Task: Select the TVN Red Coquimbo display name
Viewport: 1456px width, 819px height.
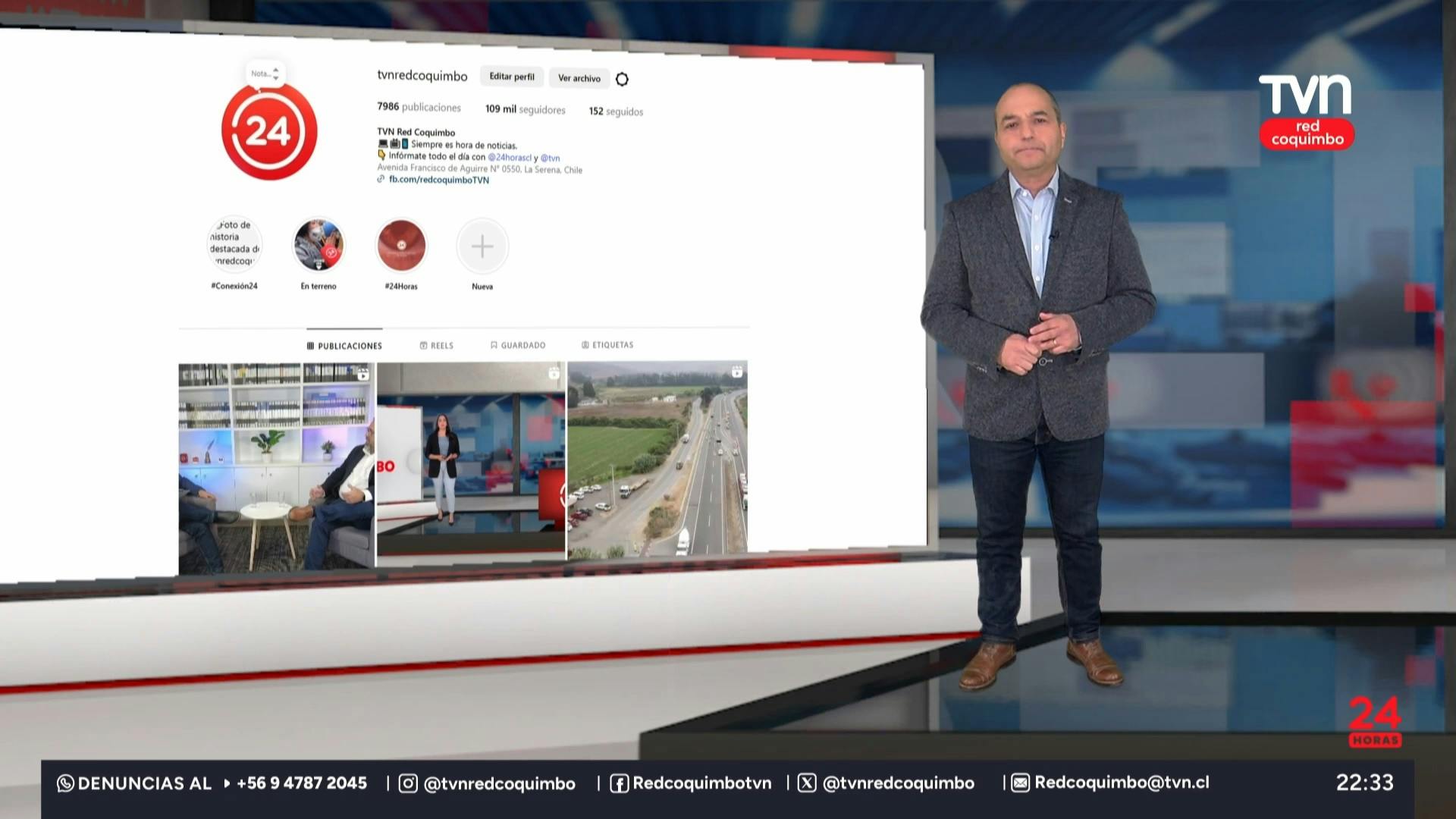Action: pyautogui.click(x=416, y=132)
